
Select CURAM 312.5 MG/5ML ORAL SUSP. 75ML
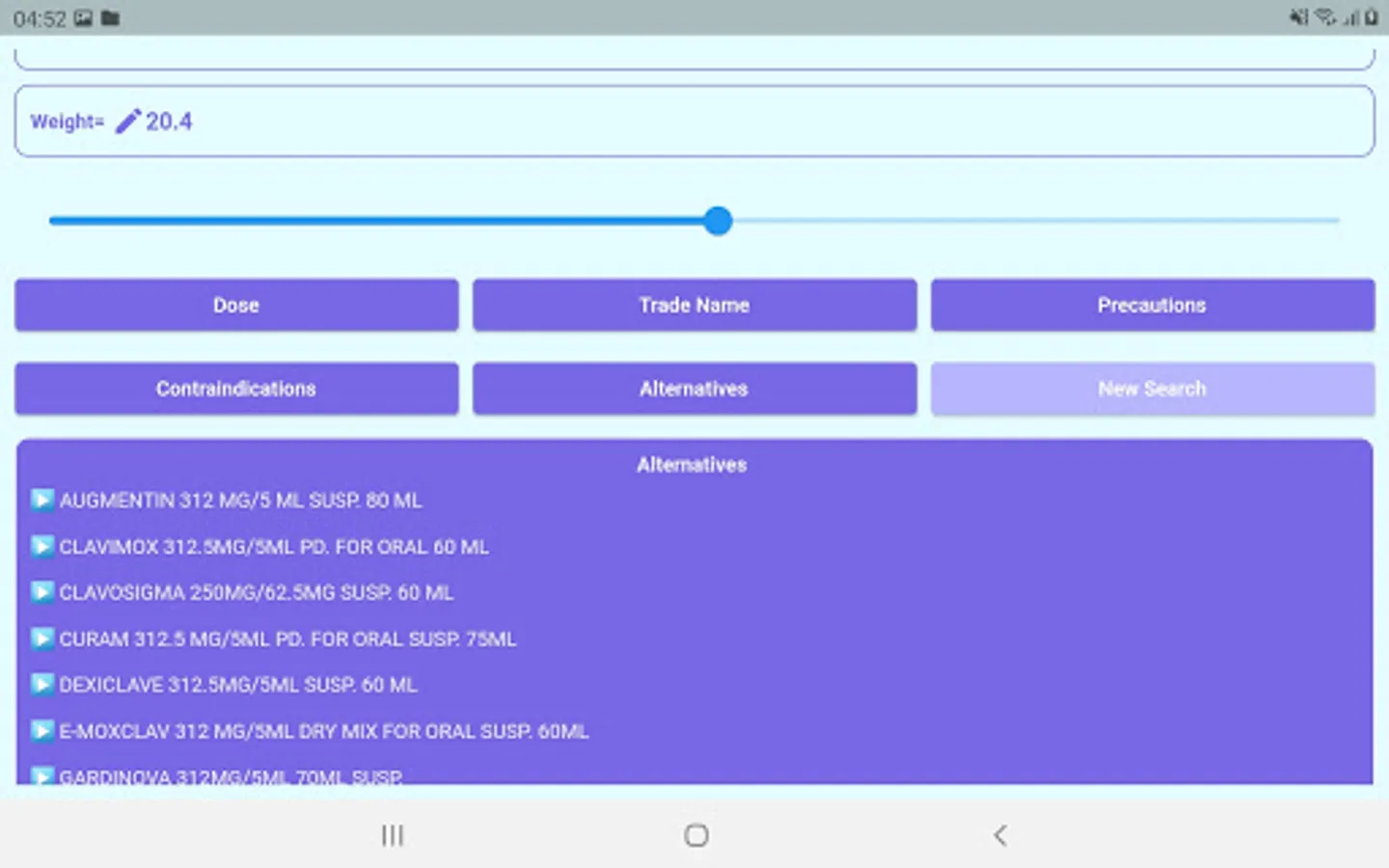pos(287,638)
